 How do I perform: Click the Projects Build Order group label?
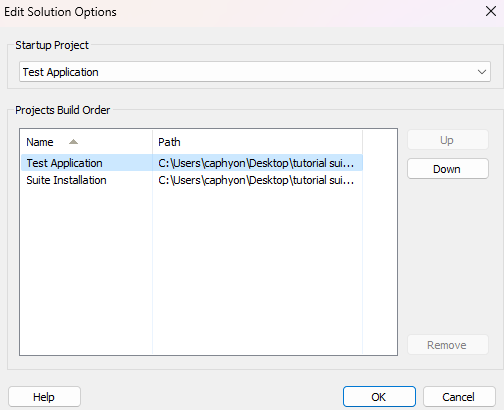pos(63,110)
